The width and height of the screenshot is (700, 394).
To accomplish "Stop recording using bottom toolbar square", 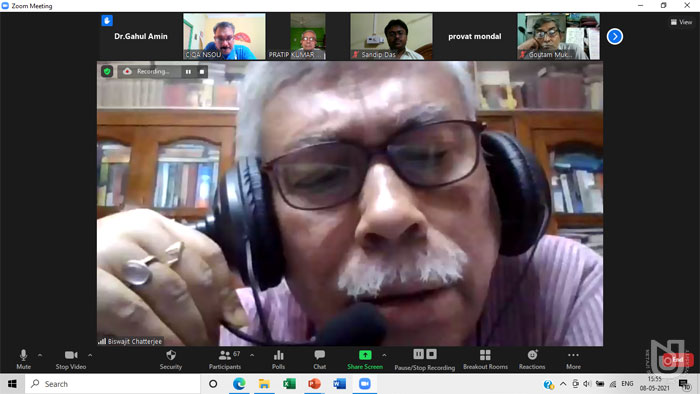I will click(x=431, y=354).
